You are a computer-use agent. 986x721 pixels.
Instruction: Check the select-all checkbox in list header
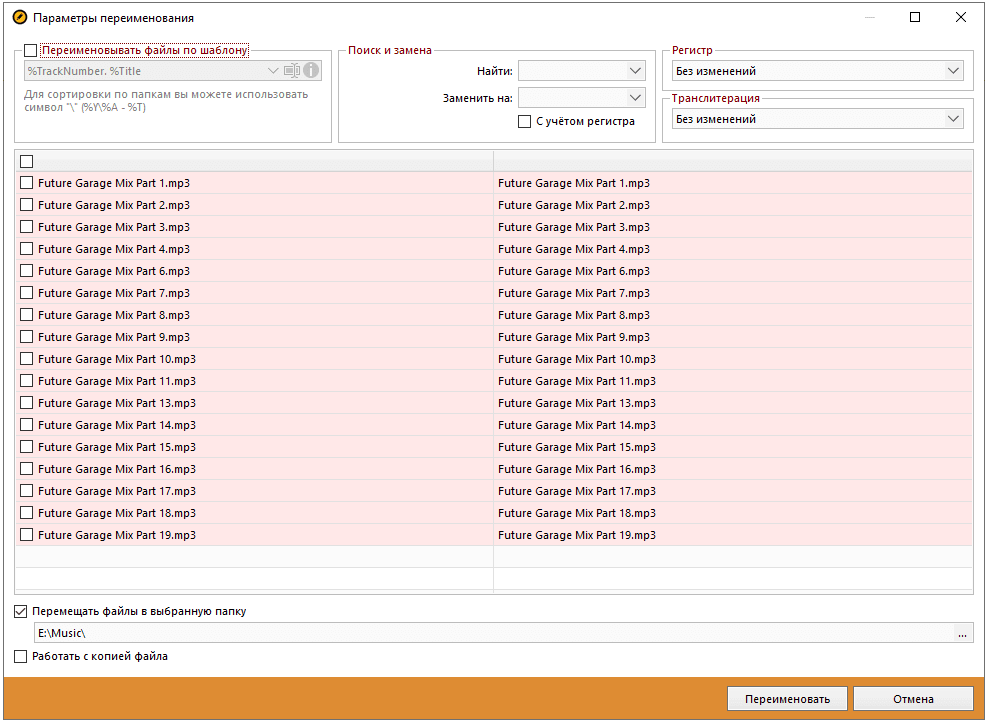pos(26,161)
